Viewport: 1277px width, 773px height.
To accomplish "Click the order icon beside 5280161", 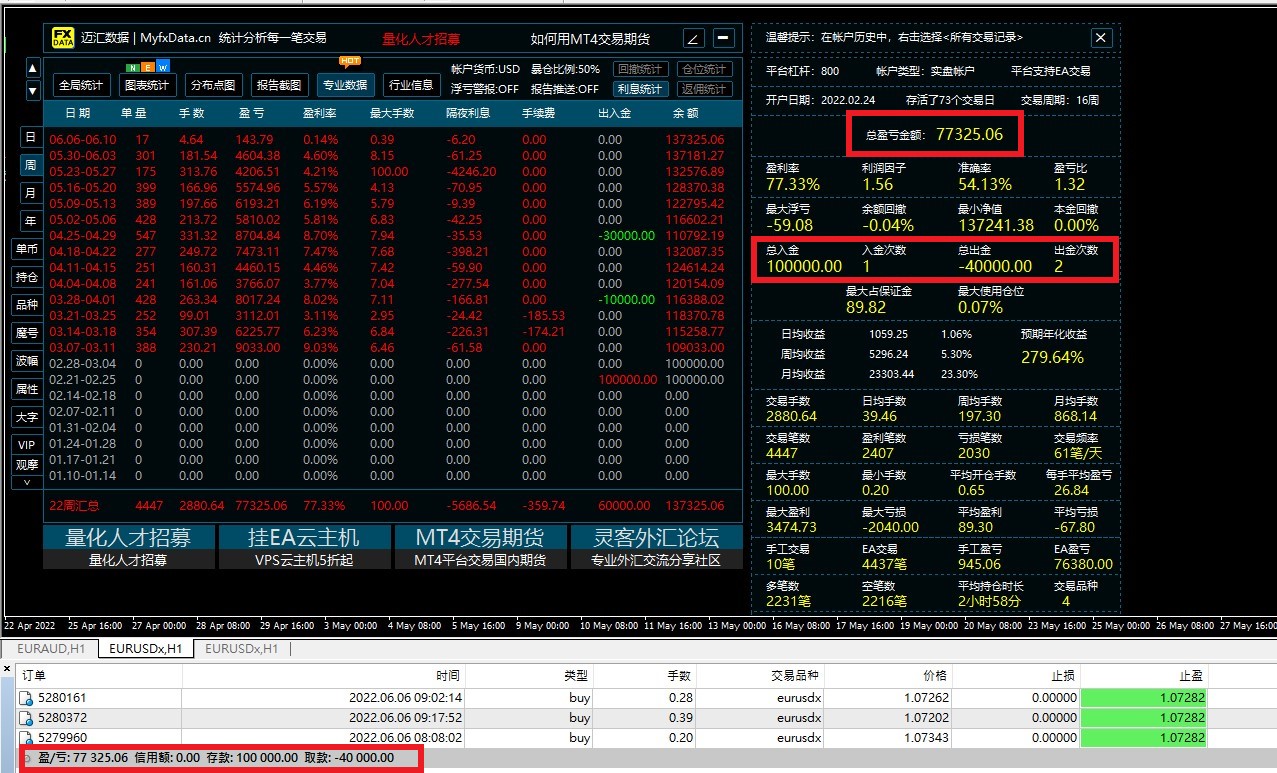I will (27, 698).
